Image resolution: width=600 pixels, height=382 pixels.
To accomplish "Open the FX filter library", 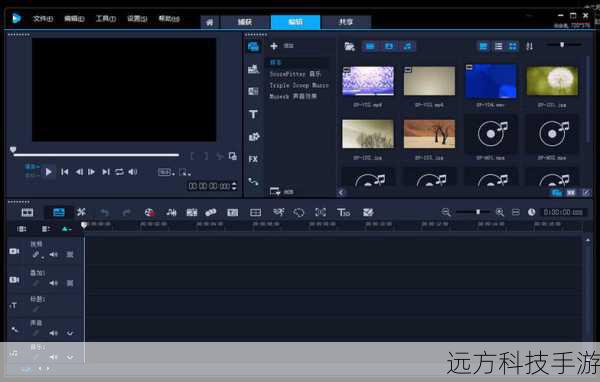I will pos(253,159).
